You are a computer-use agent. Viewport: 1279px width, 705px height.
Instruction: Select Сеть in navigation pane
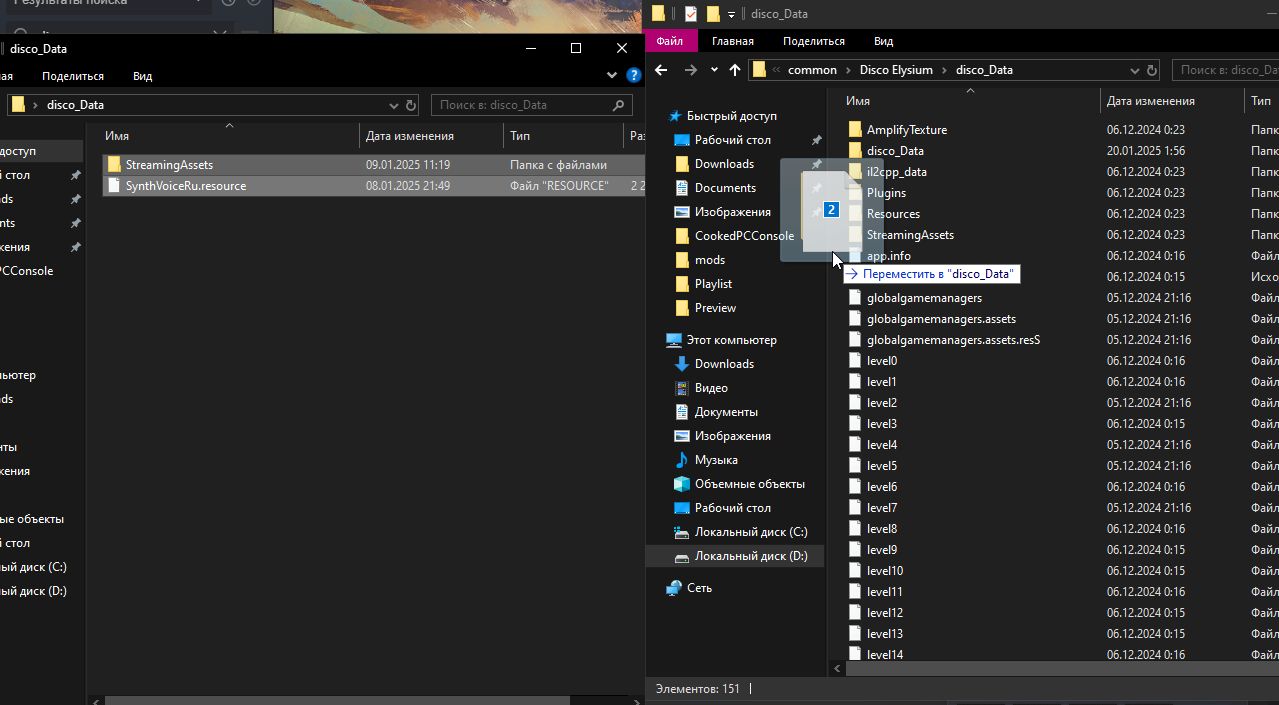coord(699,588)
